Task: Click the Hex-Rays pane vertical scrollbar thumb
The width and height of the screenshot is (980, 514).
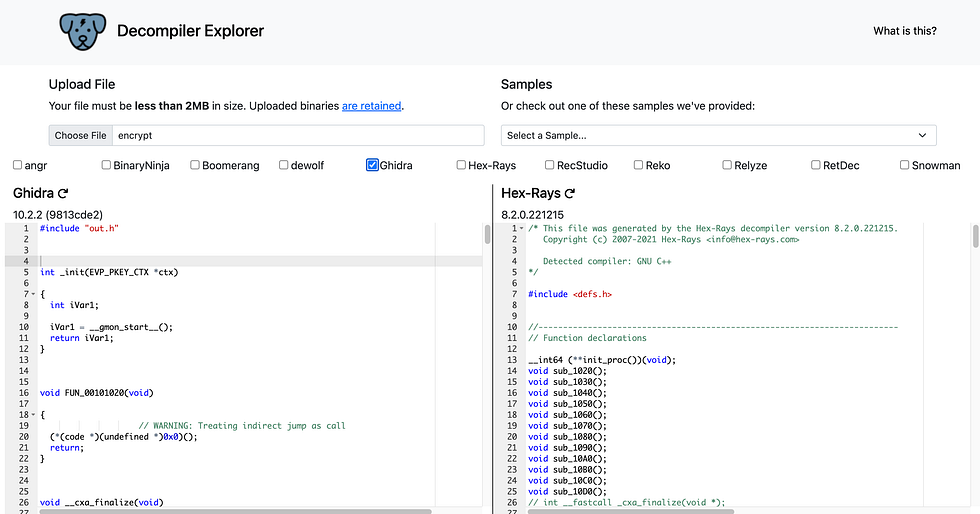Action: (x=975, y=236)
